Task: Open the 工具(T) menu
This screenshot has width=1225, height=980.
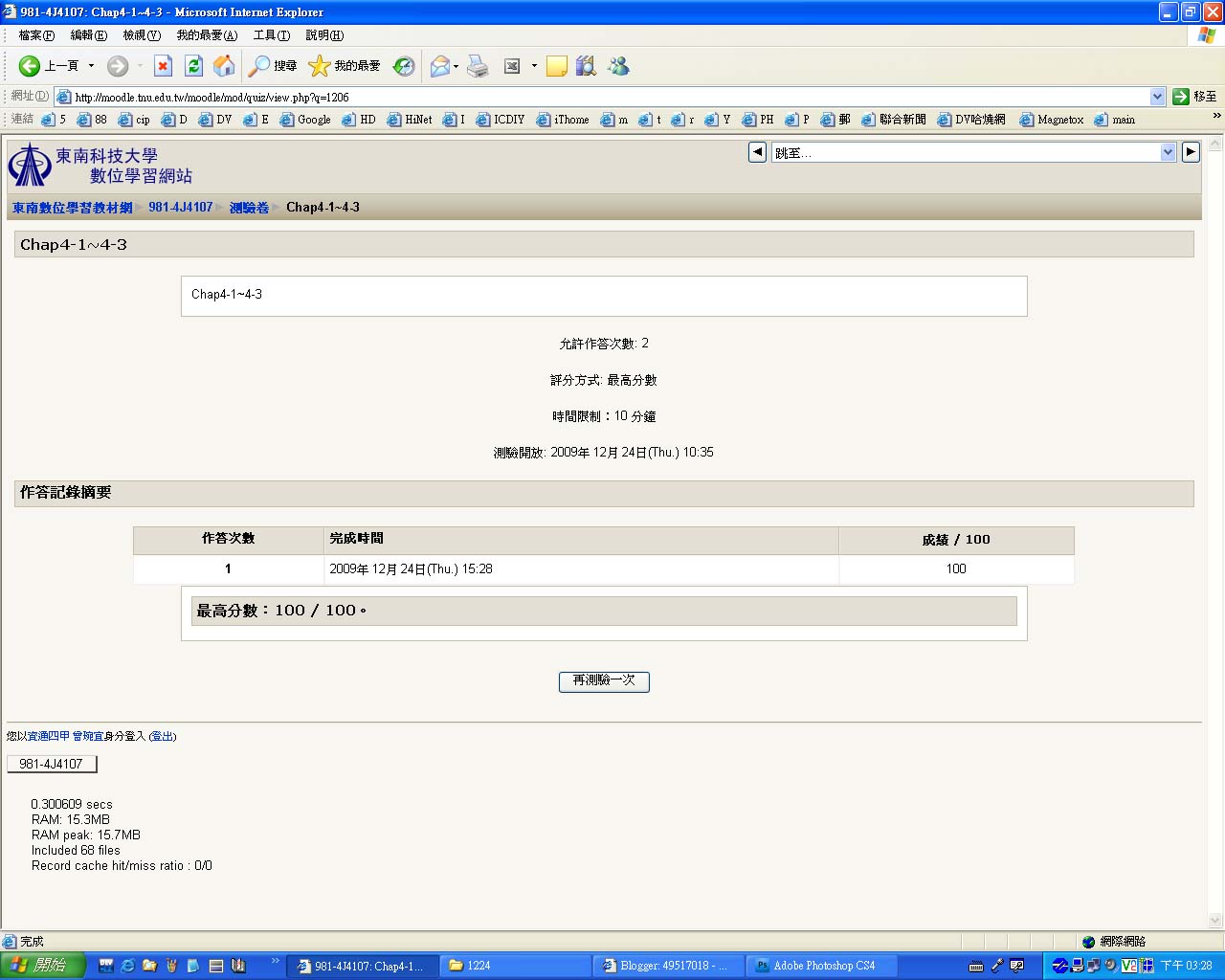Action: point(272,35)
